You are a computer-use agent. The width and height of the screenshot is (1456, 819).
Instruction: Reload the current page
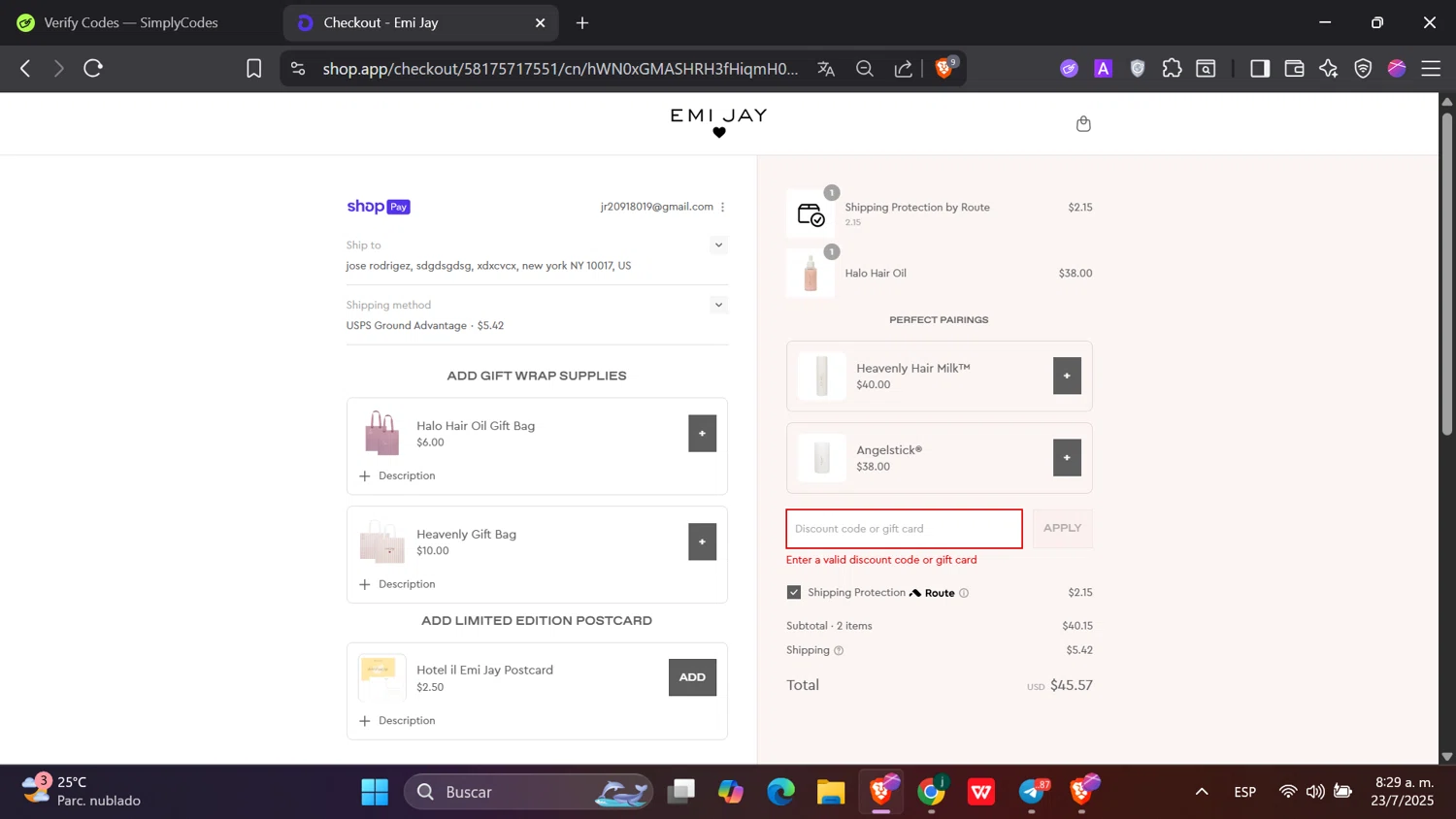coord(93,68)
